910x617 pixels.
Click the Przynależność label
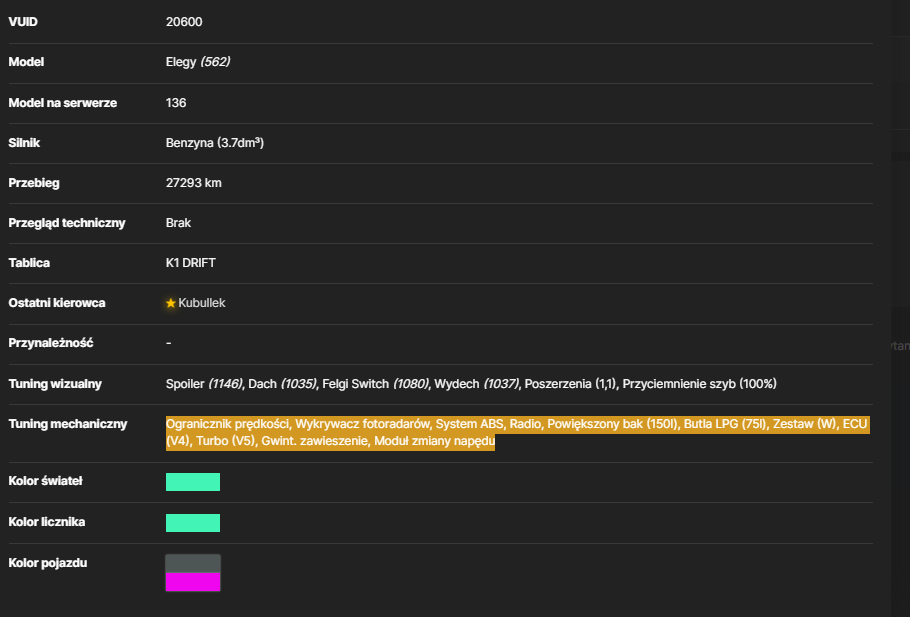tap(50, 343)
